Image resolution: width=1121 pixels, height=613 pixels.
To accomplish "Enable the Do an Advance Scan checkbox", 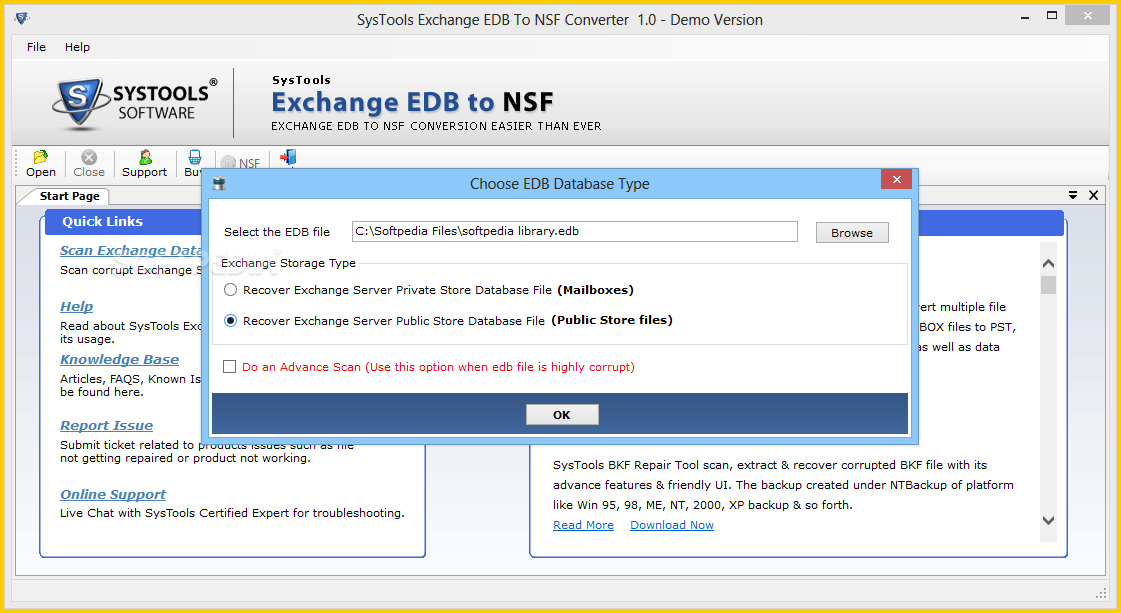I will click(229, 367).
